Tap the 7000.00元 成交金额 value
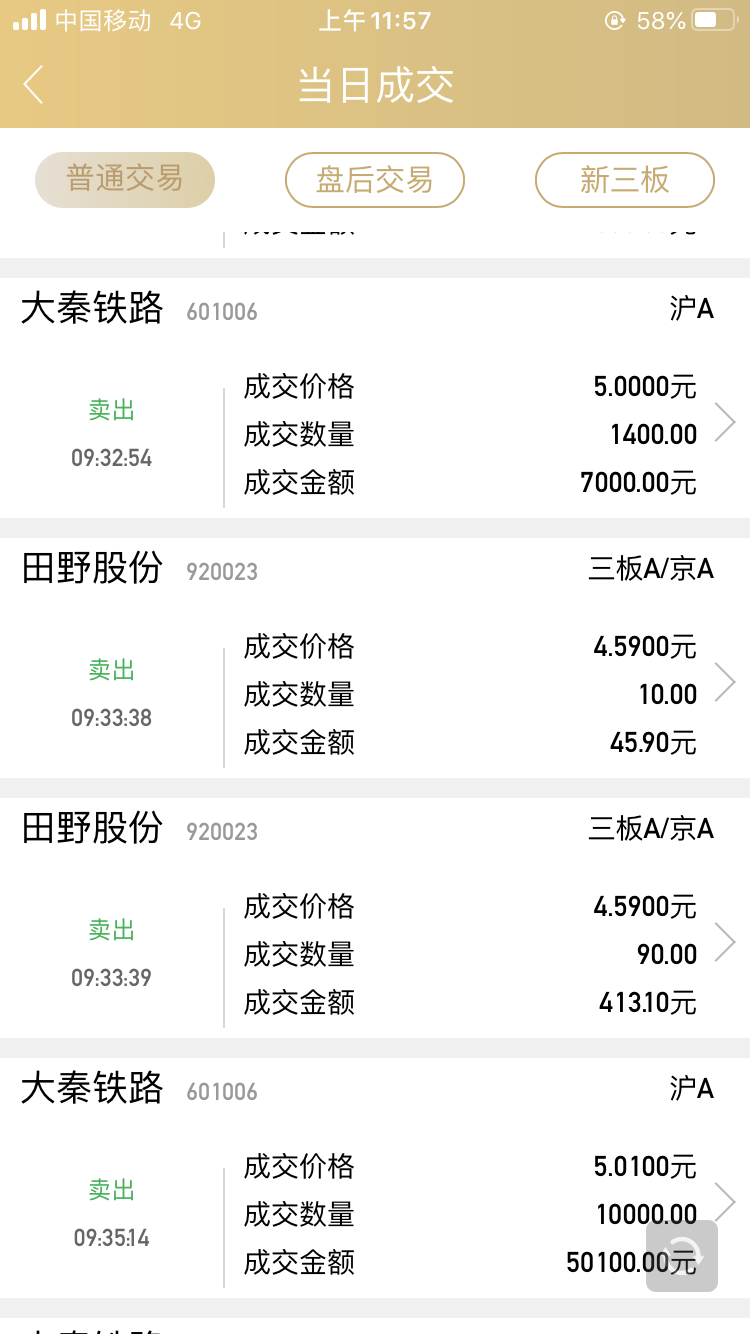This screenshot has height=1334, width=750. [638, 483]
